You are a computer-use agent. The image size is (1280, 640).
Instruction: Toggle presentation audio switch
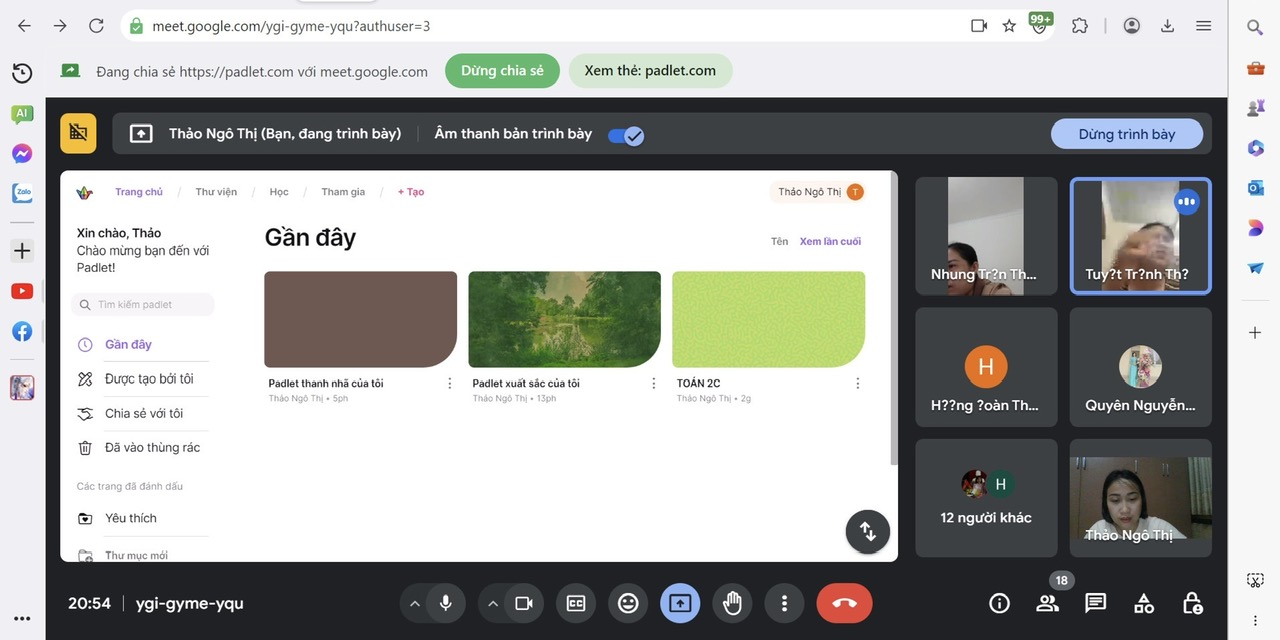click(x=626, y=135)
